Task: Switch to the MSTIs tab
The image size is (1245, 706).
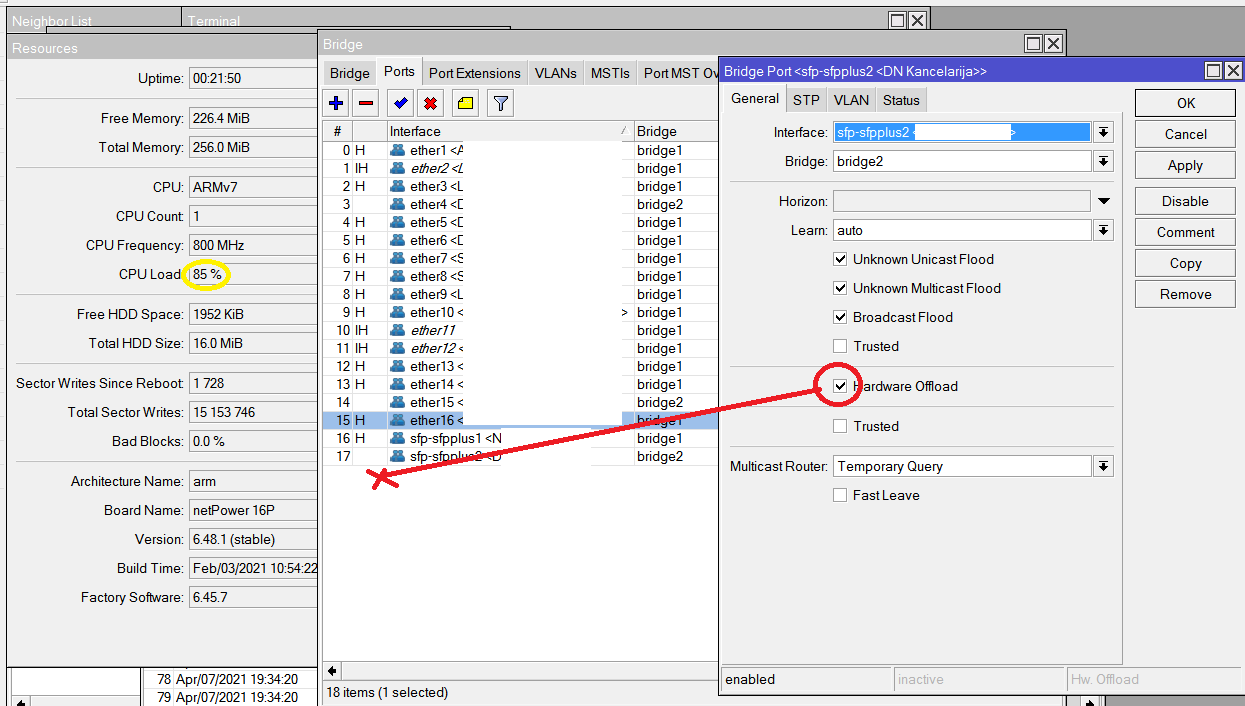Action: tap(611, 73)
